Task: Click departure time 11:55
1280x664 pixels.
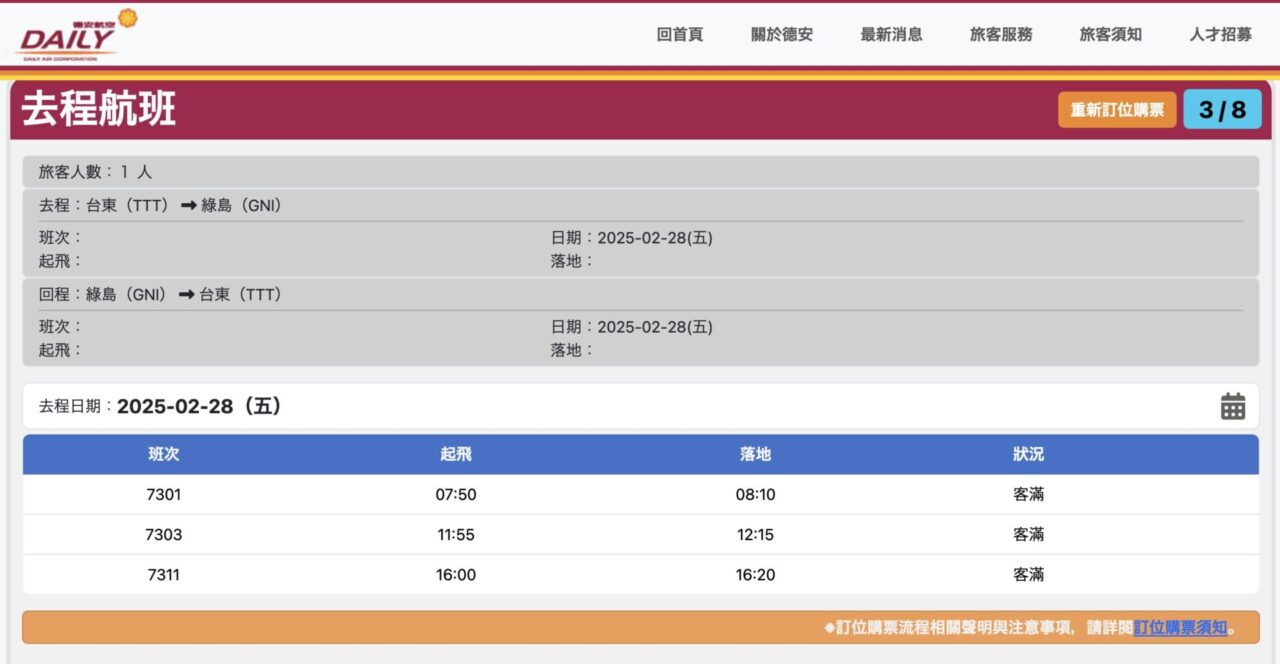Action: (x=455, y=534)
